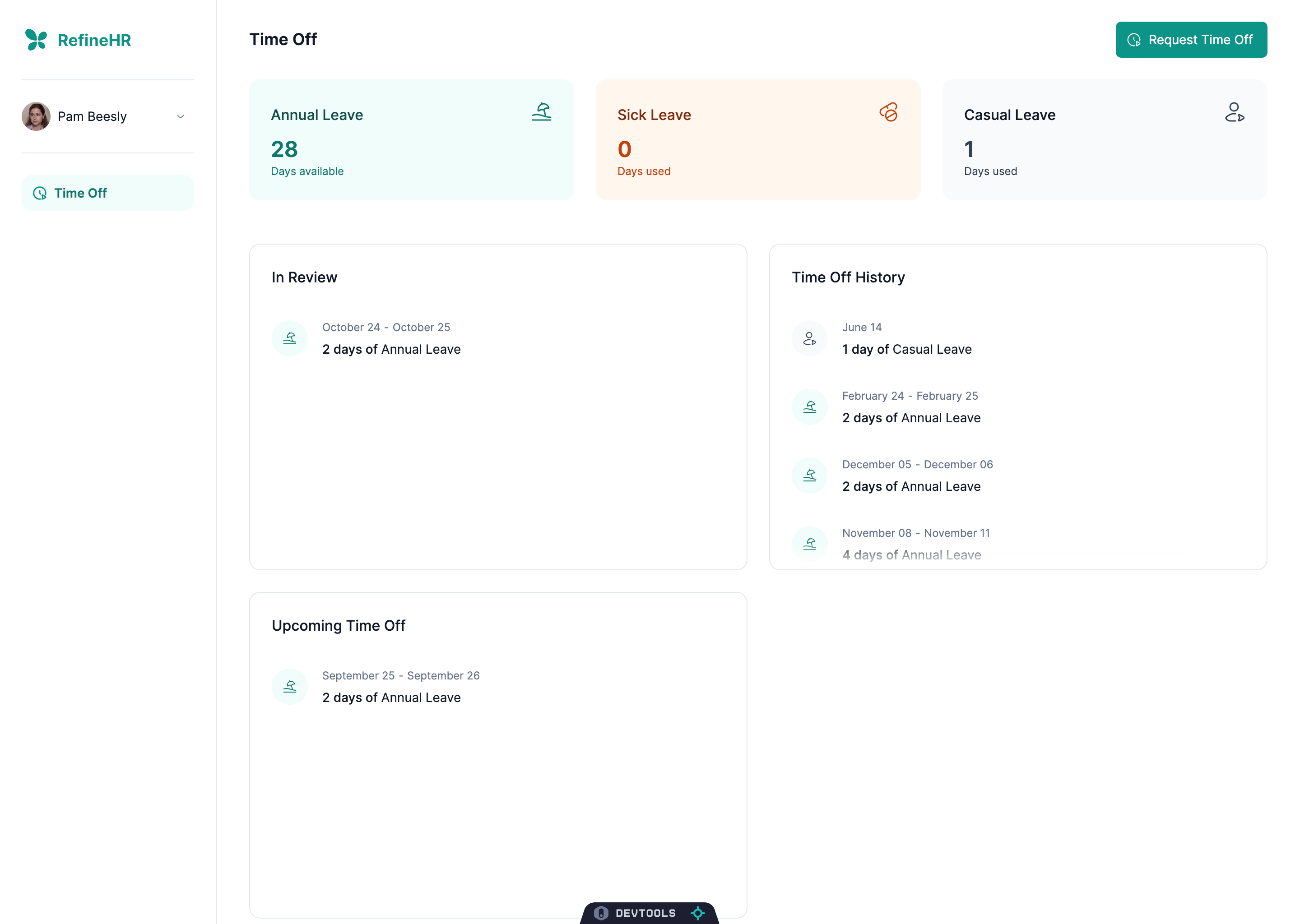Click the In Review section heading

click(304, 277)
